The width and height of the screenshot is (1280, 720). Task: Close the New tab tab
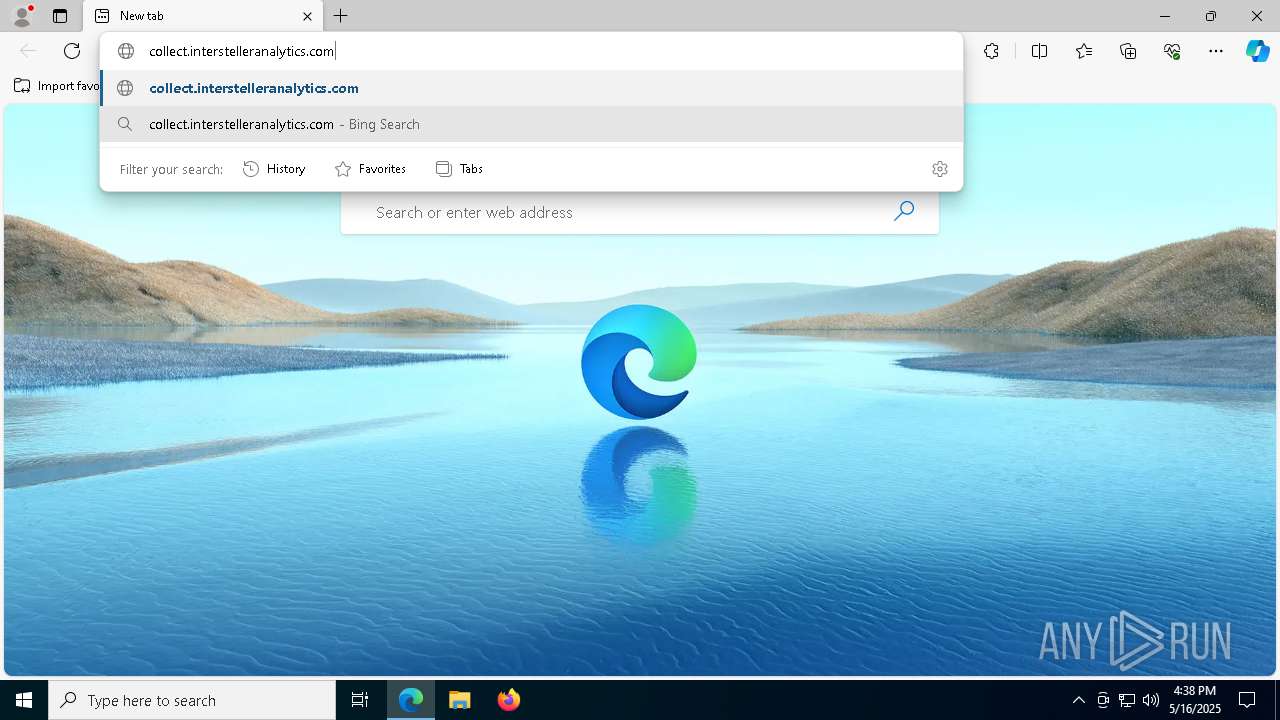(x=307, y=16)
